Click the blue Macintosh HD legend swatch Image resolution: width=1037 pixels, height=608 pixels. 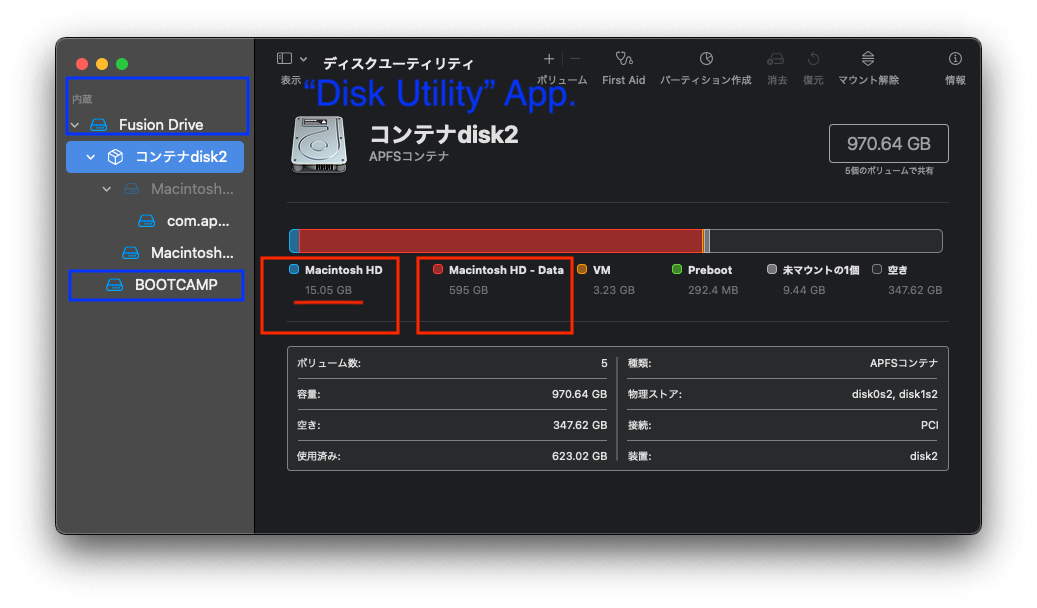point(294,269)
